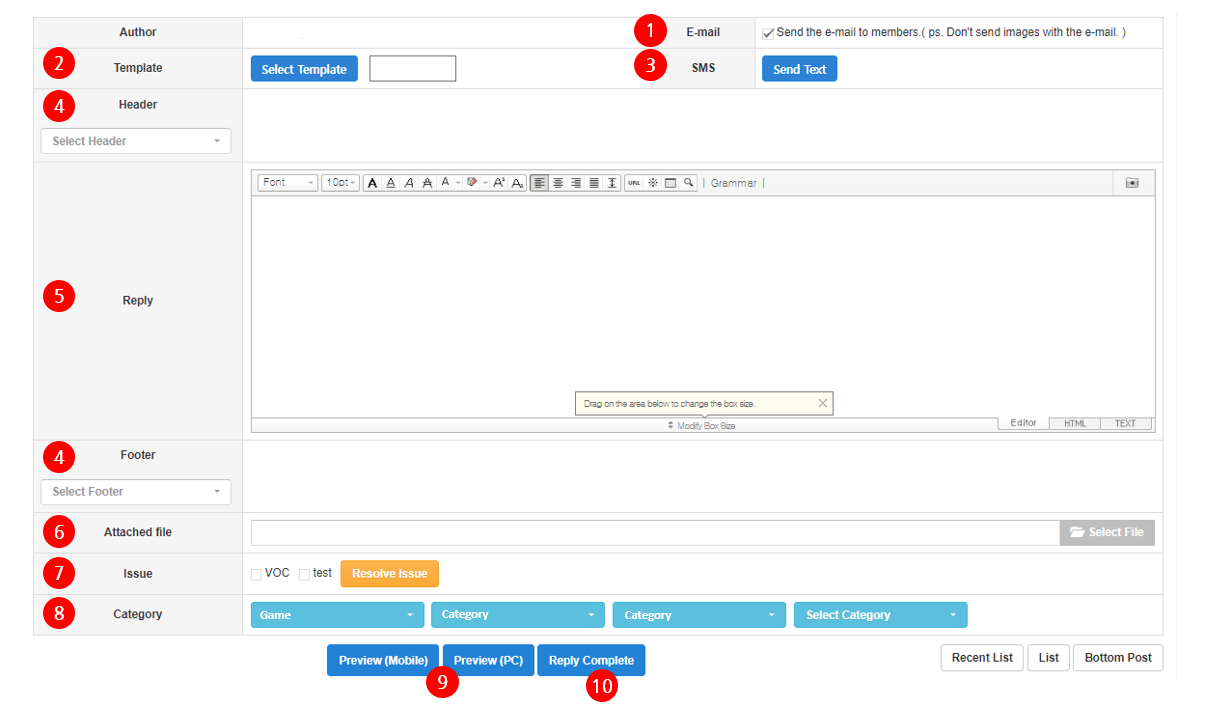Insert URL link via toolbar icon
Viewport: 1220px width, 724px height.
tap(634, 183)
